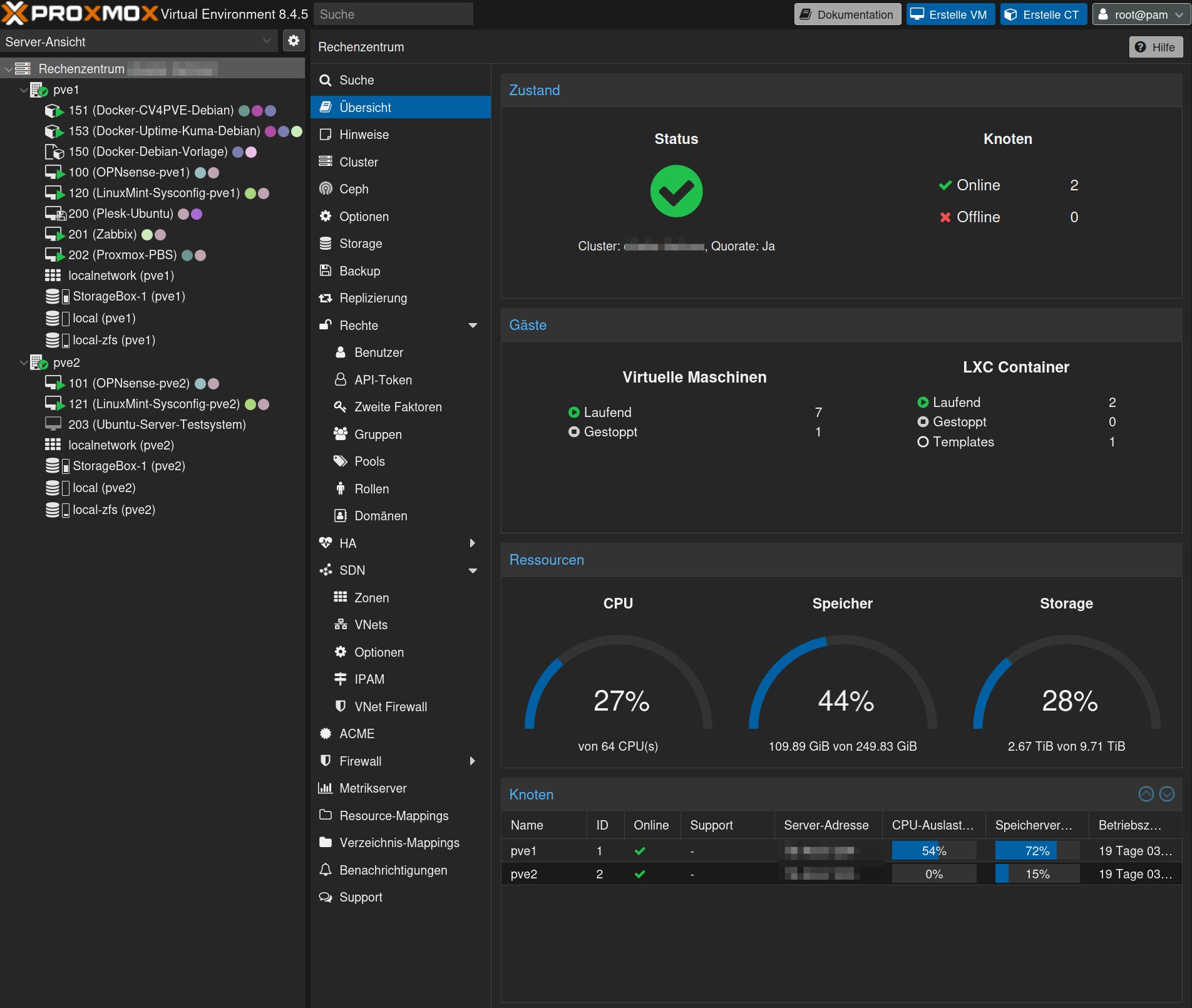Click Pools tags icon
Viewport: 1192px width, 1008px height.
pyautogui.click(x=341, y=461)
